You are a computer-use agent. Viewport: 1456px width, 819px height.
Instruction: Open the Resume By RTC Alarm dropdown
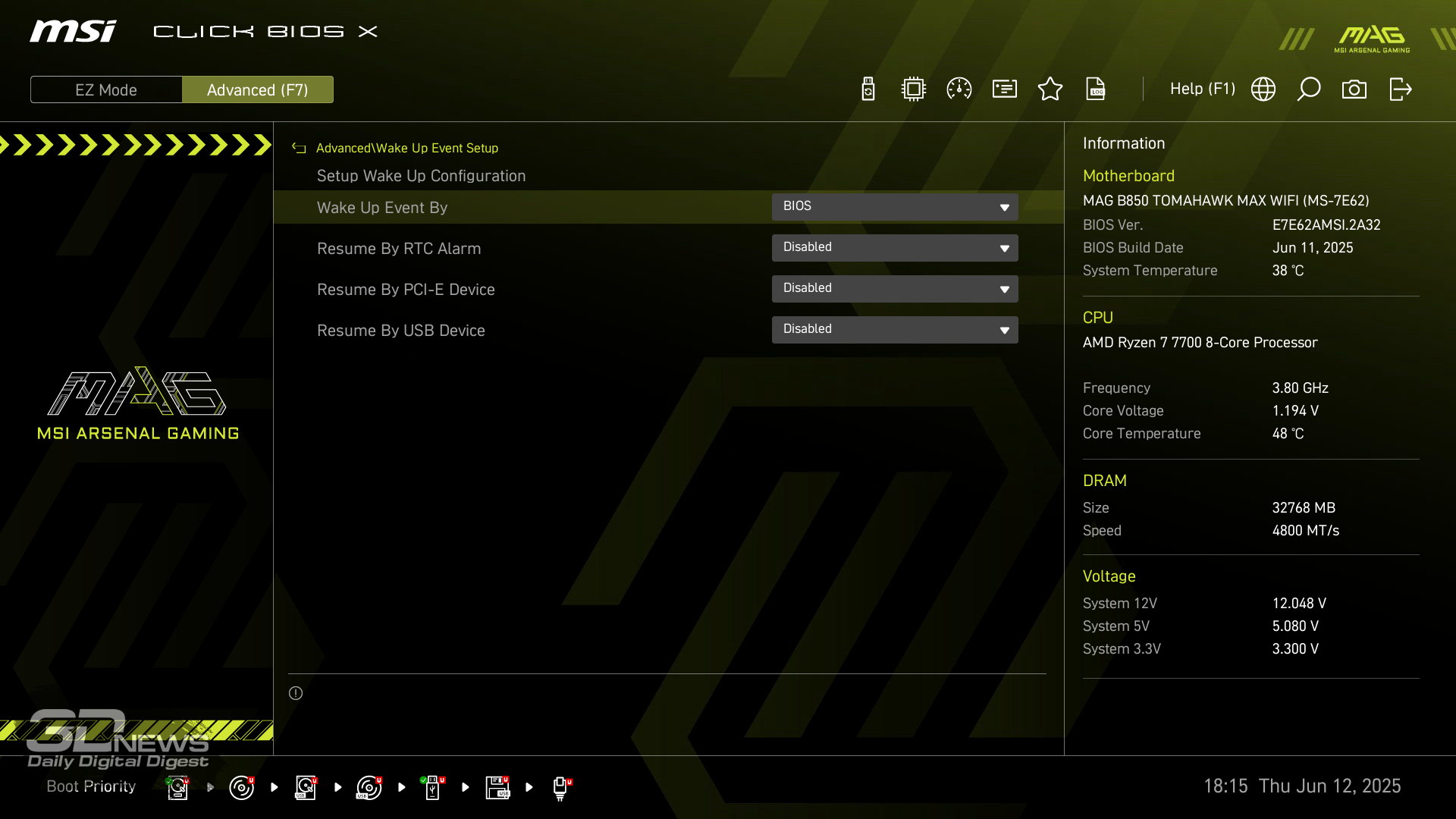[x=895, y=248]
